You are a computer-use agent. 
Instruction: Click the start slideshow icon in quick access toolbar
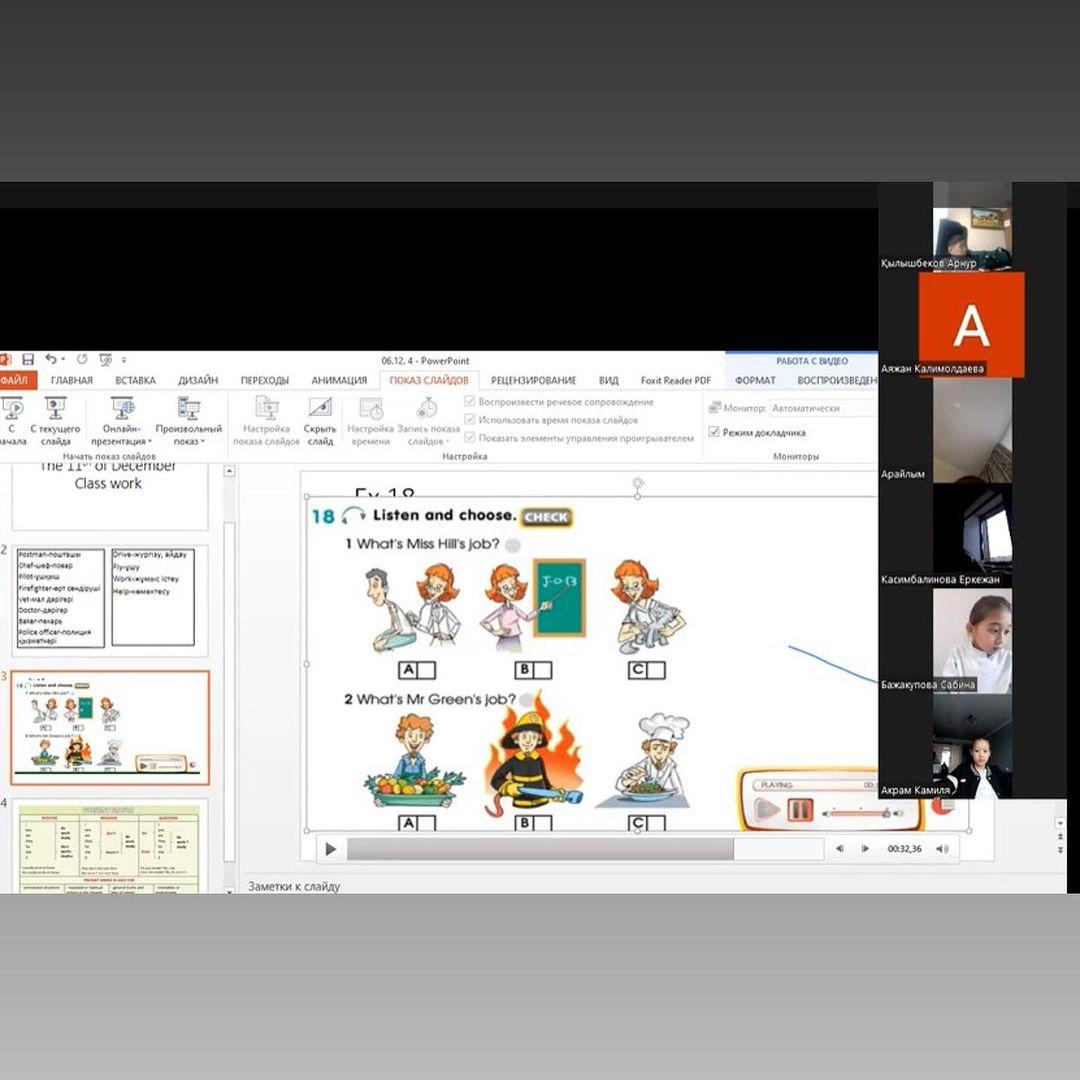coord(105,360)
